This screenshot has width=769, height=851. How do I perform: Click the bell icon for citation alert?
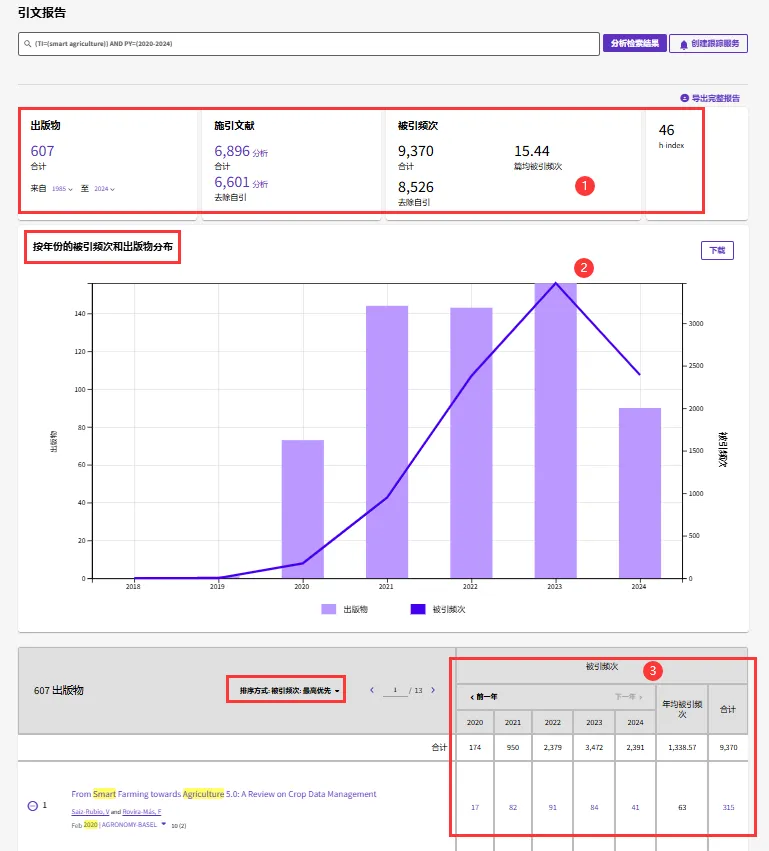684,44
